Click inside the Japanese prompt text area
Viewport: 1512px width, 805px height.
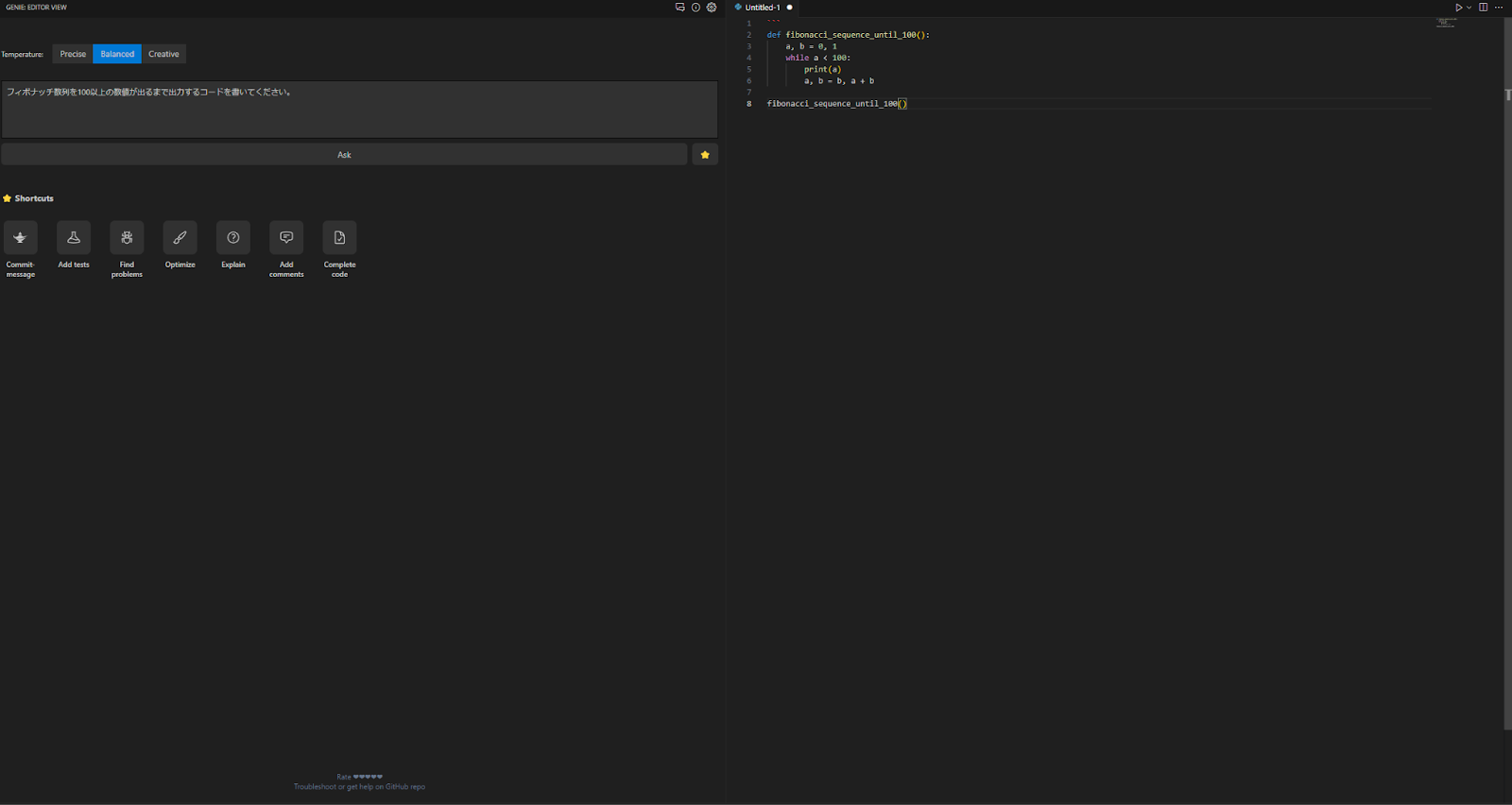coord(359,110)
